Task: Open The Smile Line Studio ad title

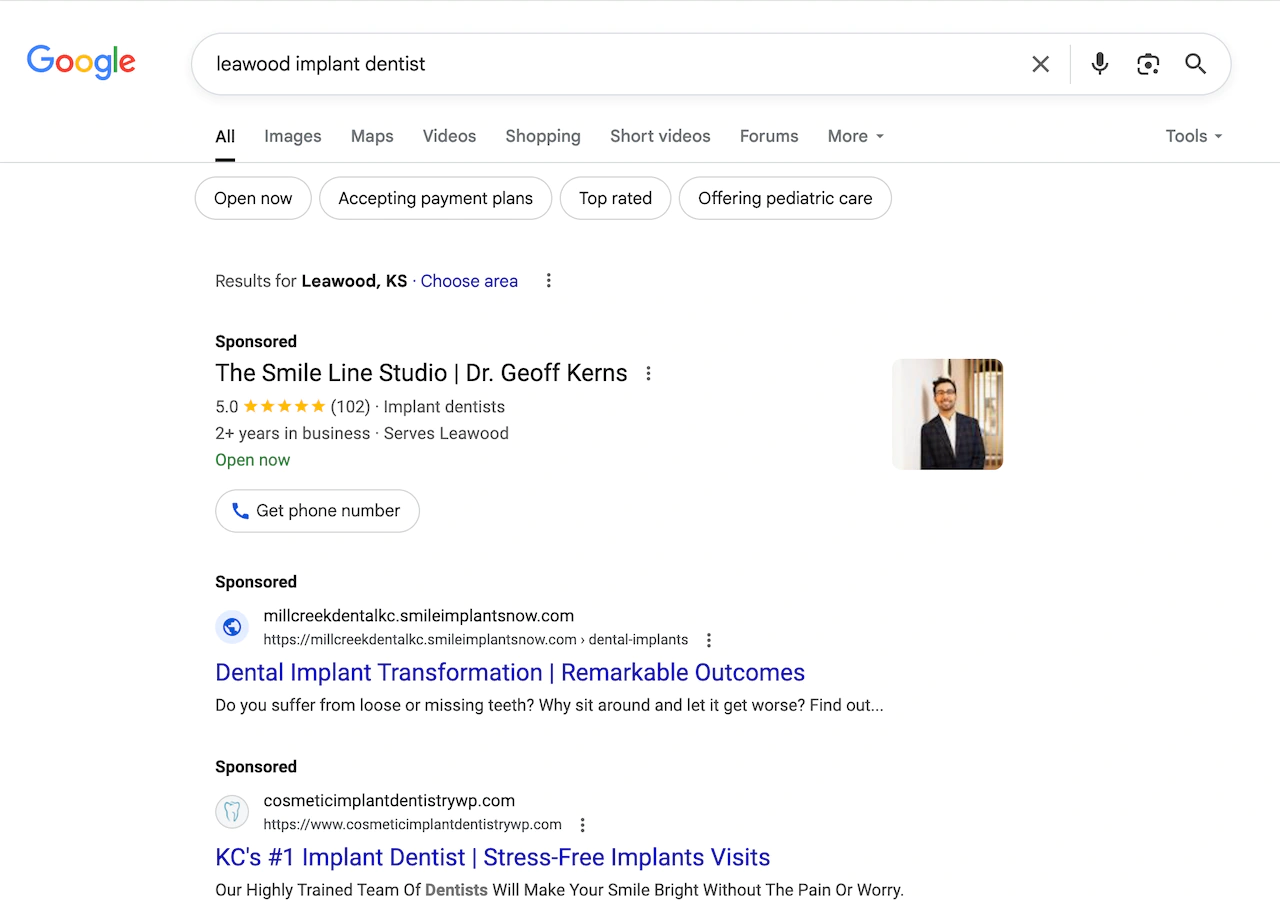Action: 421,373
